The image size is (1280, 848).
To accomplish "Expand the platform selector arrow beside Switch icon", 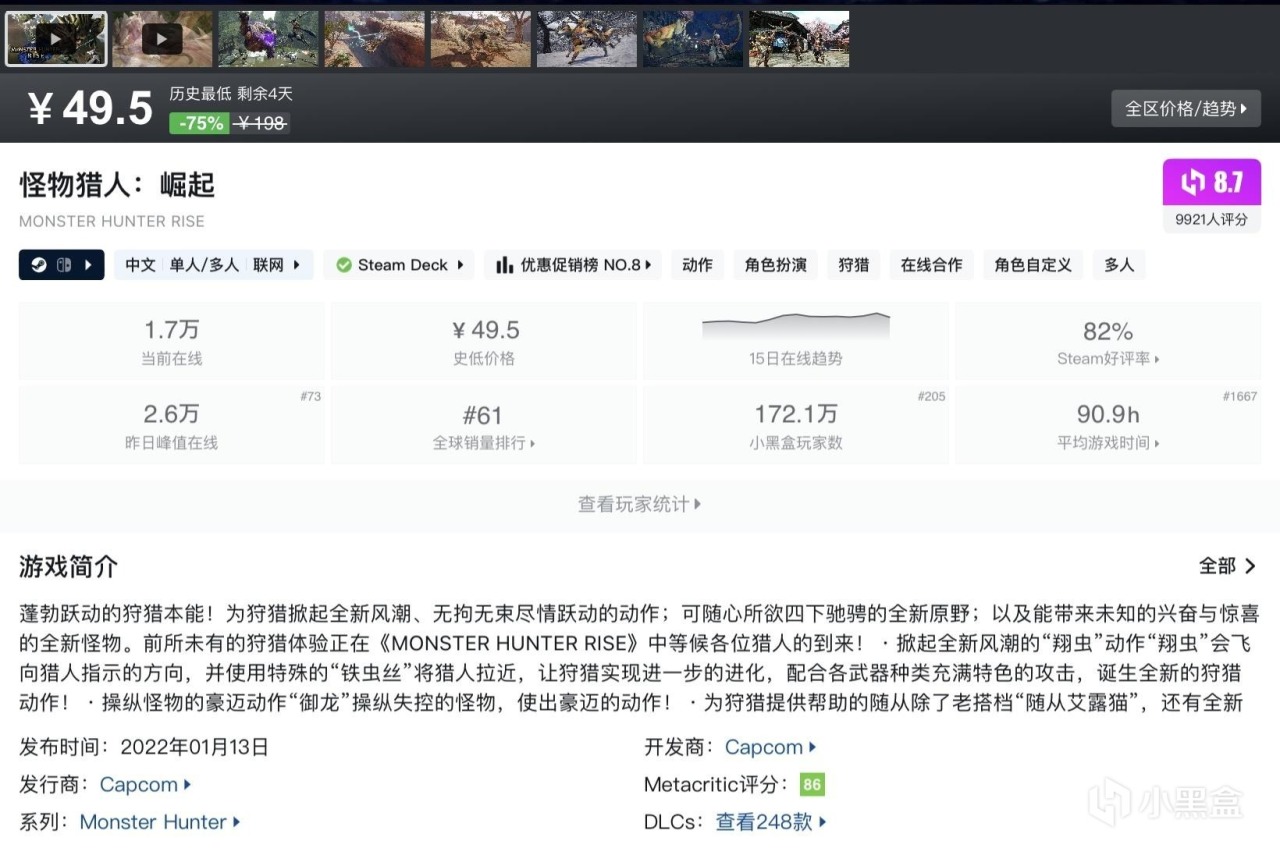I will (x=88, y=265).
